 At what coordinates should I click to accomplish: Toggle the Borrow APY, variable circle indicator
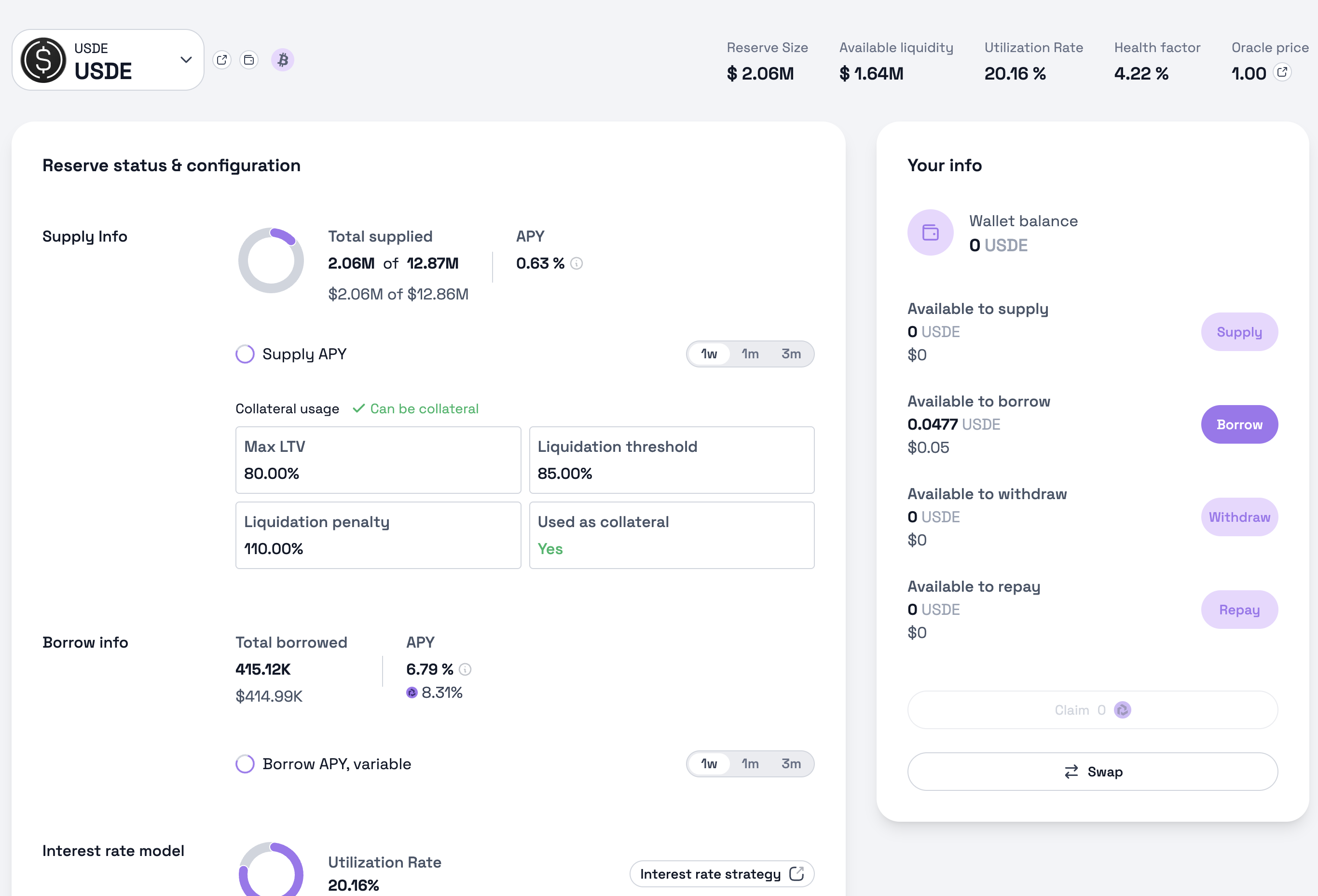245,764
